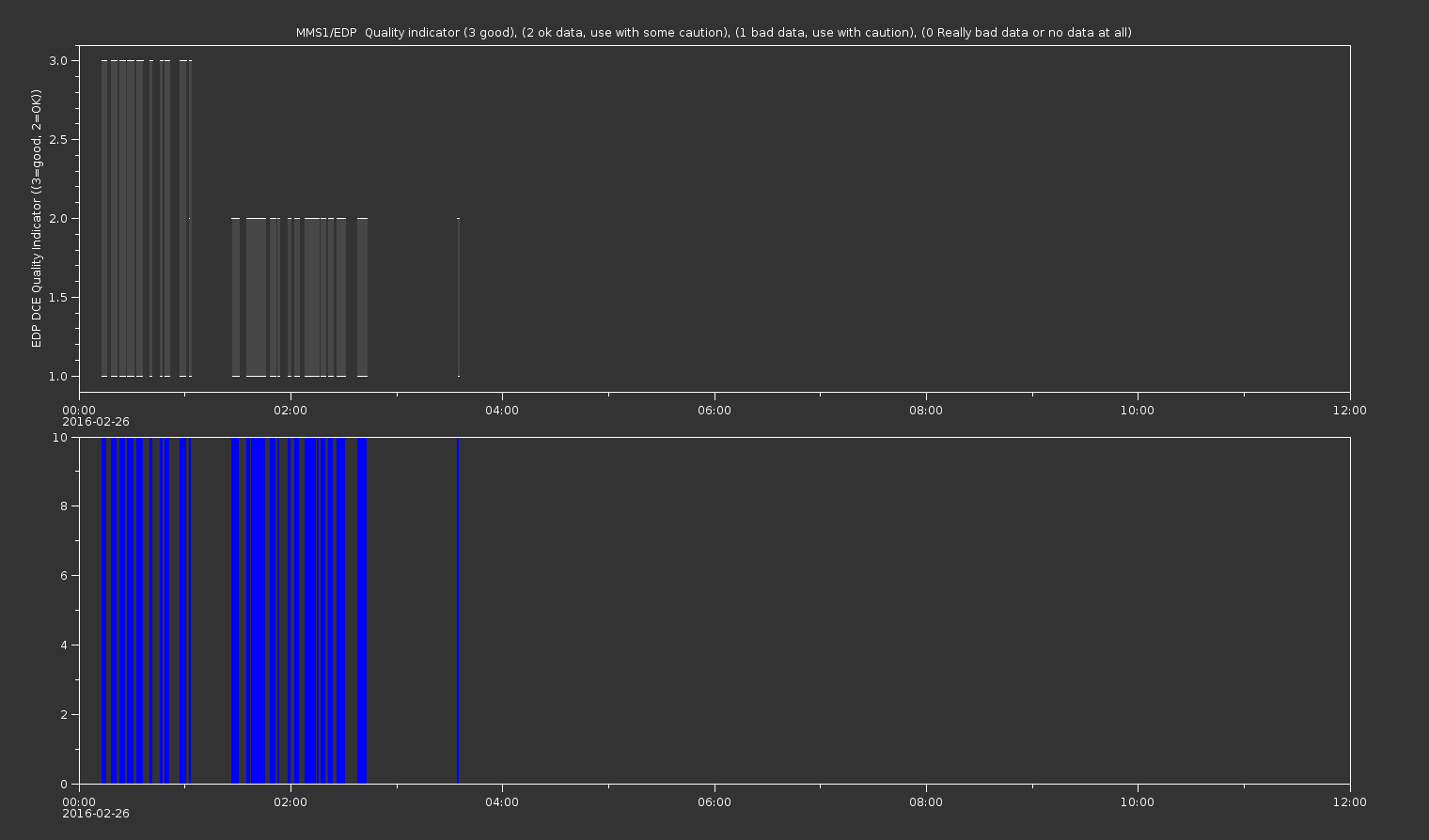This screenshot has width=1429, height=840.
Task: Click the 3.0 tick label on top plot
Action: (57, 61)
